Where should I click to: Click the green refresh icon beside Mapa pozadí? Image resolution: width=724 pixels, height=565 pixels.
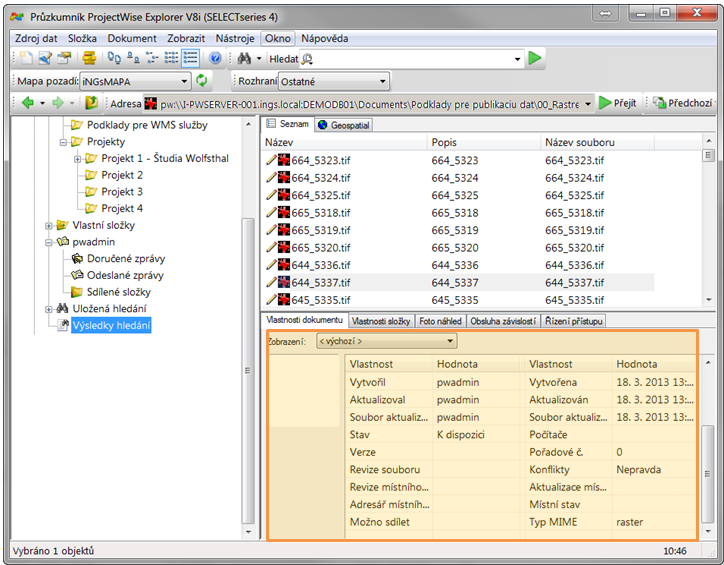(201, 81)
